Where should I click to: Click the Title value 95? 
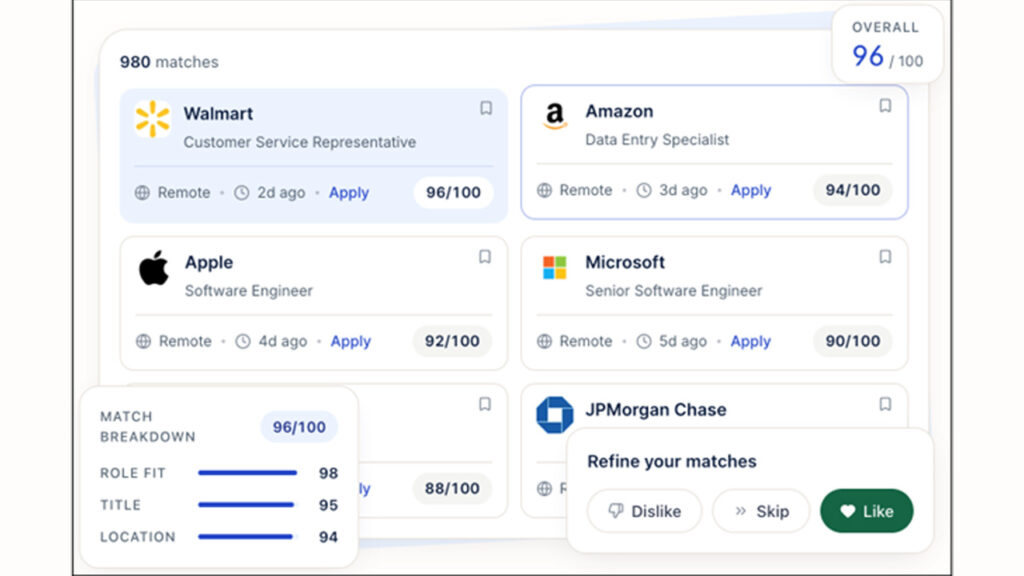coord(328,505)
